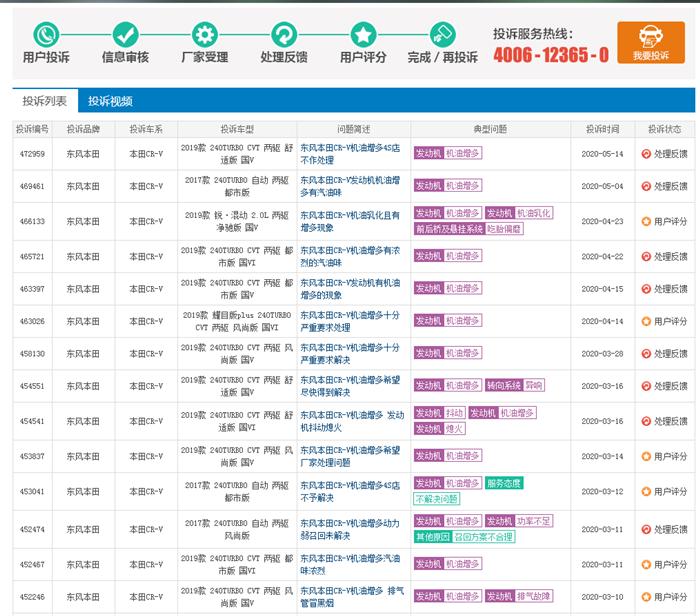This screenshot has height=616, width=700.
Task: Open complaint 东风本田CR-V机油增多动力弱召回未解决
Action: tap(350, 529)
